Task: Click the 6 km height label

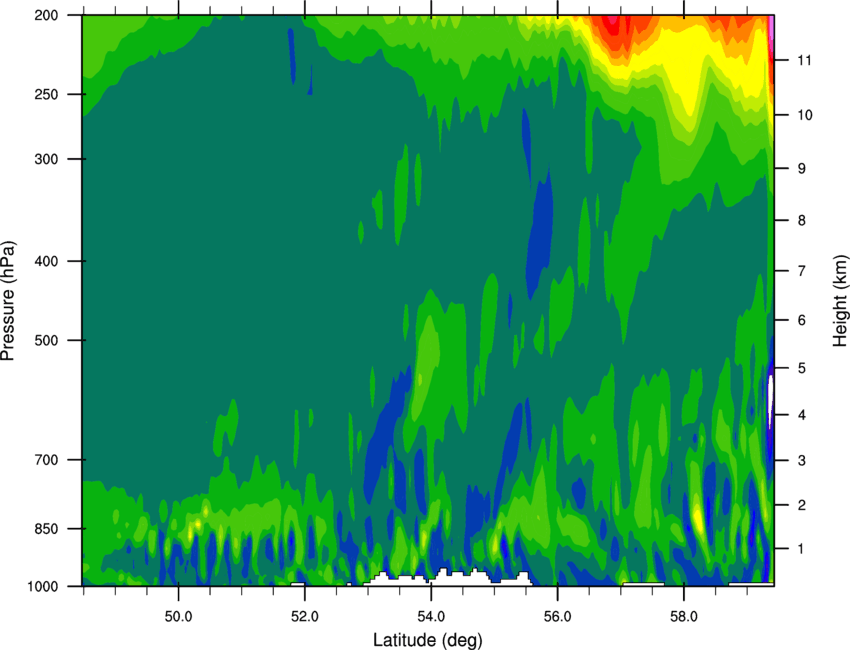Action: click(x=802, y=320)
